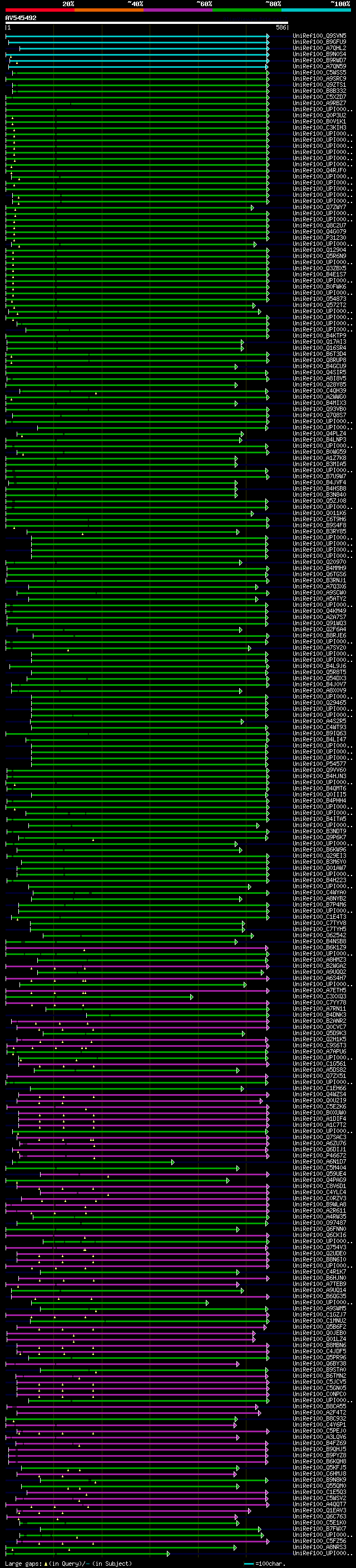Select the UniRef100_B8B332 label
This screenshot has width=356, height=1568.
click(x=319, y=91)
